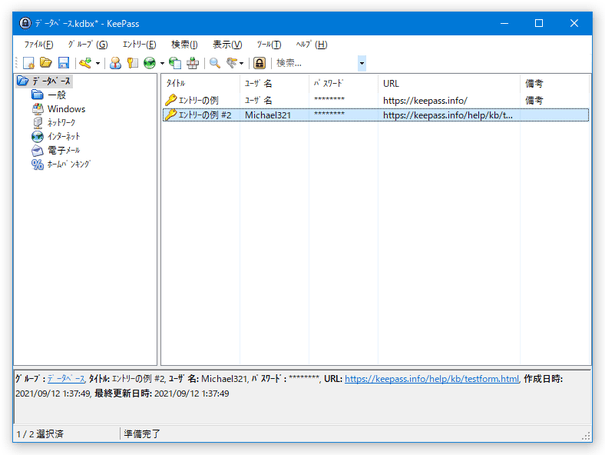Click the Open database folder icon

click(46, 63)
